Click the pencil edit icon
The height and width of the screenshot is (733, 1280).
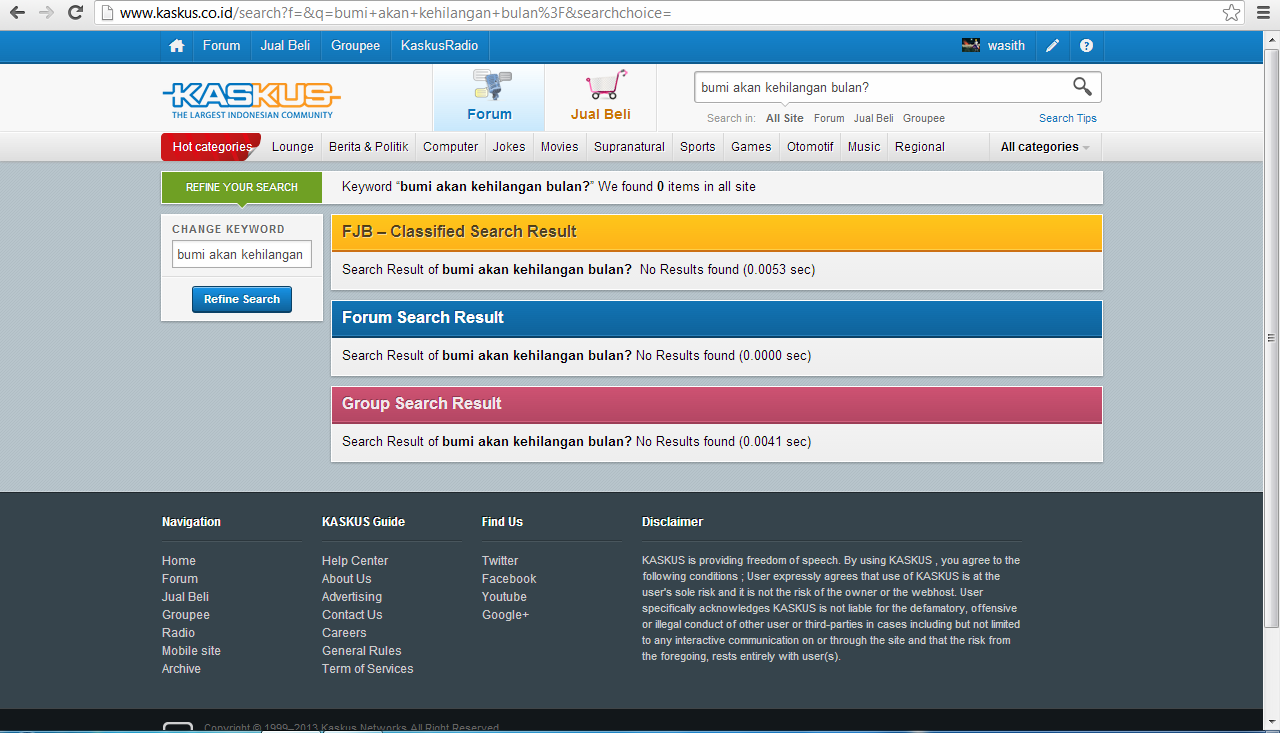[1052, 46]
